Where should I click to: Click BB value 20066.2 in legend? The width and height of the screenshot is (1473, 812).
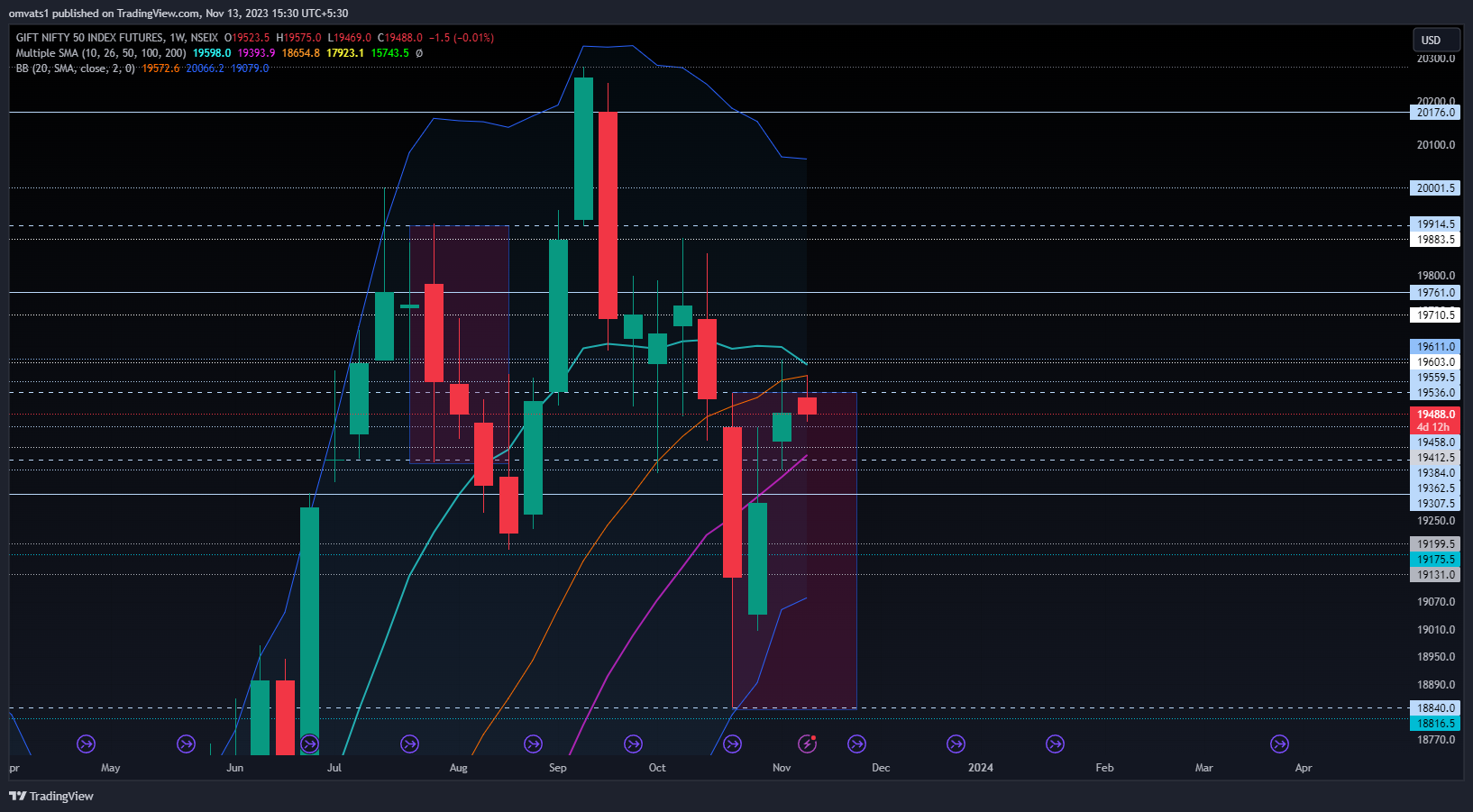(205, 68)
